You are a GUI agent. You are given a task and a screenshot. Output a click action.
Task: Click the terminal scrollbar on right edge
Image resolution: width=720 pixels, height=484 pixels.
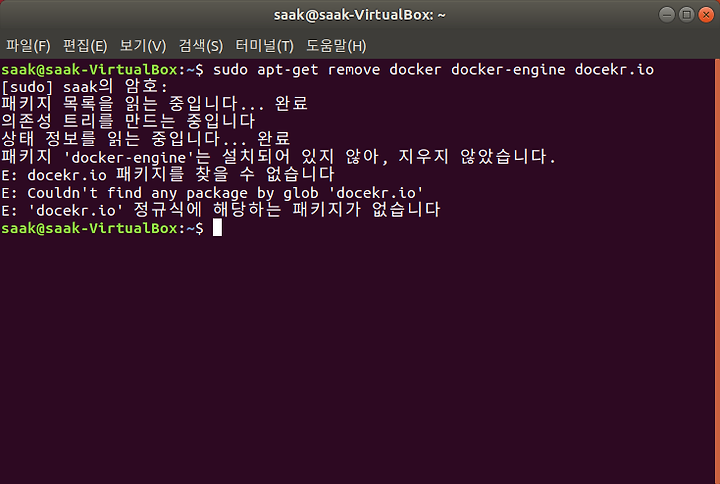click(x=717, y=271)
